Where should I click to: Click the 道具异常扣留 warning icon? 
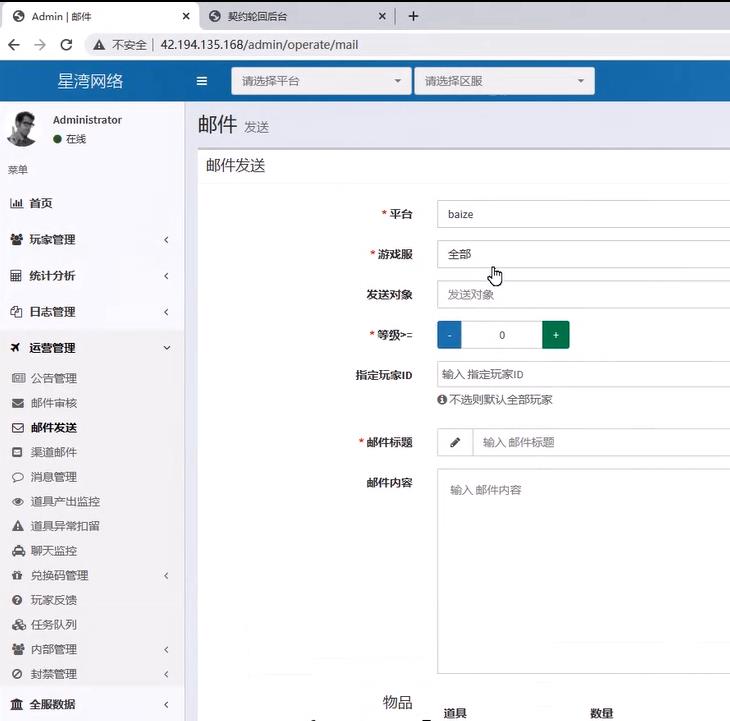18,526
